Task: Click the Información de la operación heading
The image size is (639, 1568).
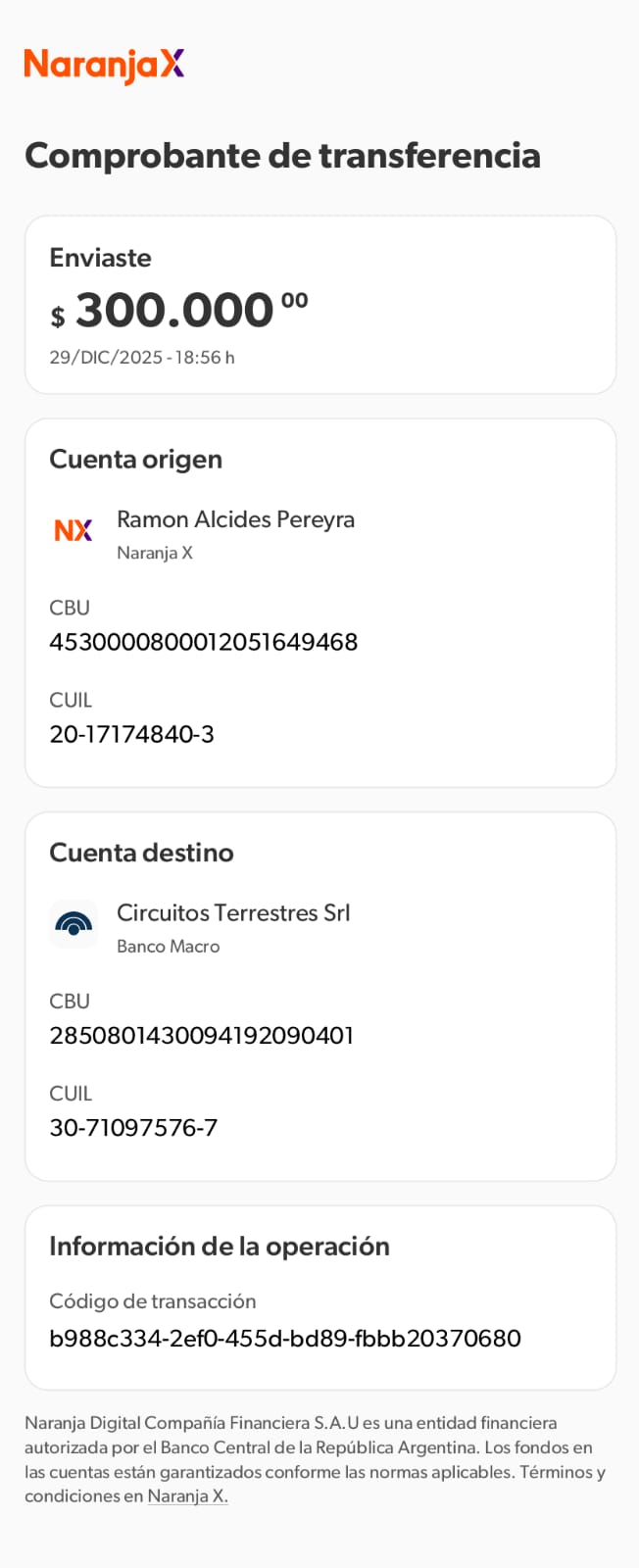Action: (x=220, y=1247)
